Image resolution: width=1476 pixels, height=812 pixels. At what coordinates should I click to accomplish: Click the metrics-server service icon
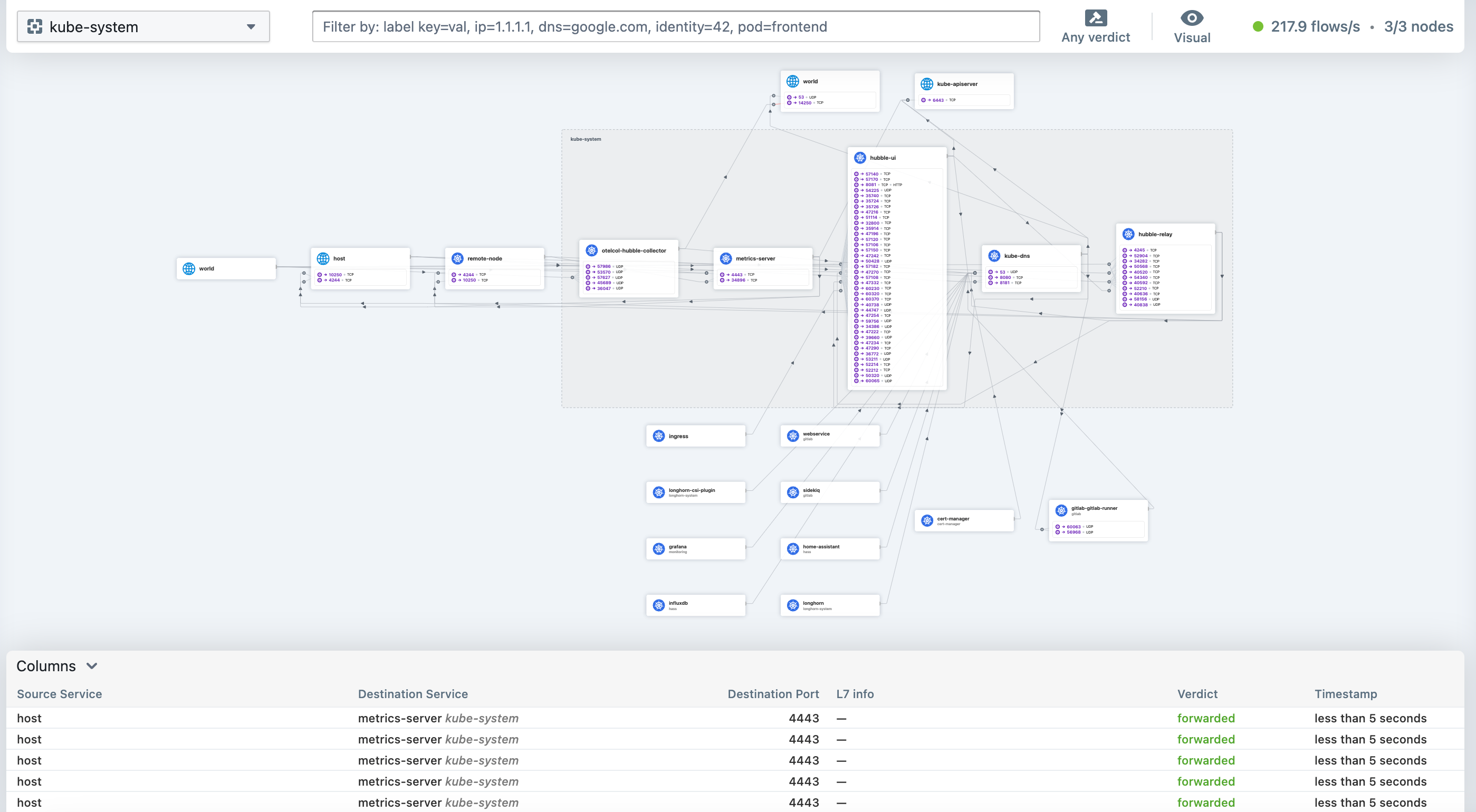tap(725, 258)
